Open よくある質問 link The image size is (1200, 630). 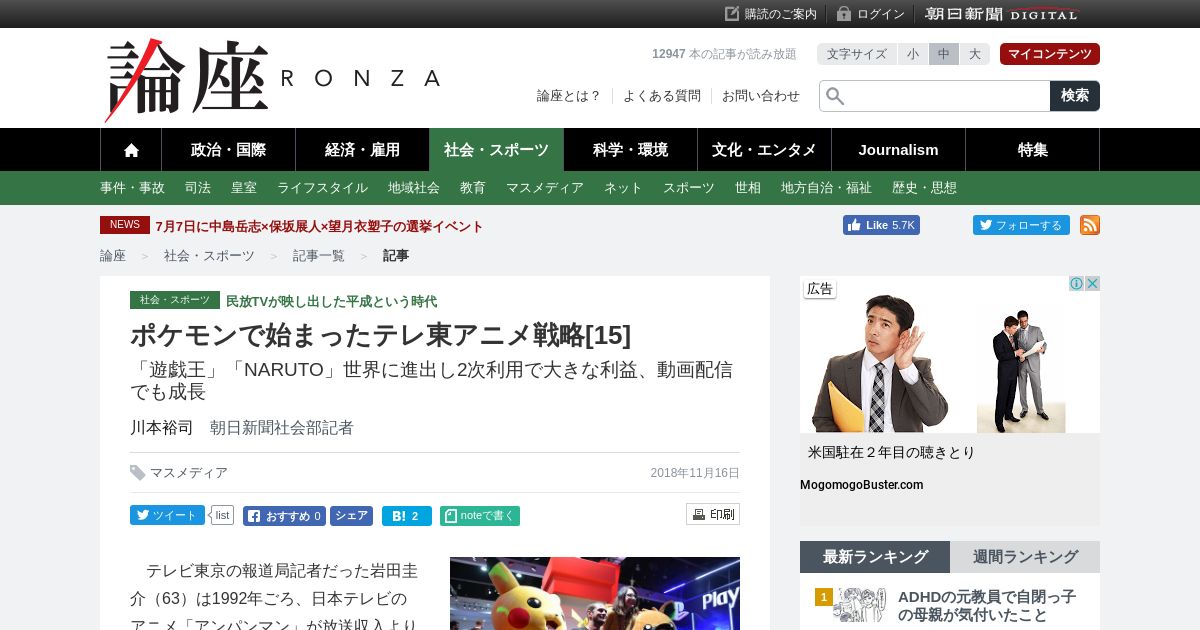(x=661, y=96)
